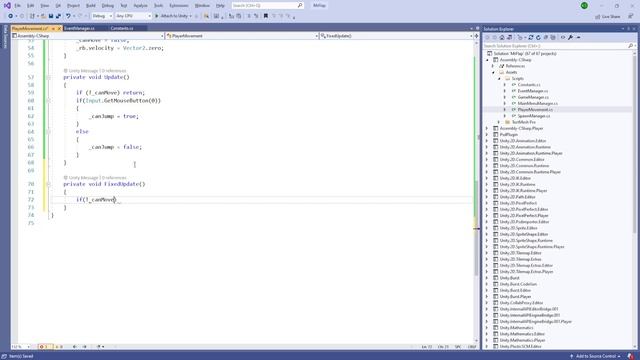The height and width of the screenshot is (360, 640).
Task: Collapse the Update method code block
Action: [49, 77]
